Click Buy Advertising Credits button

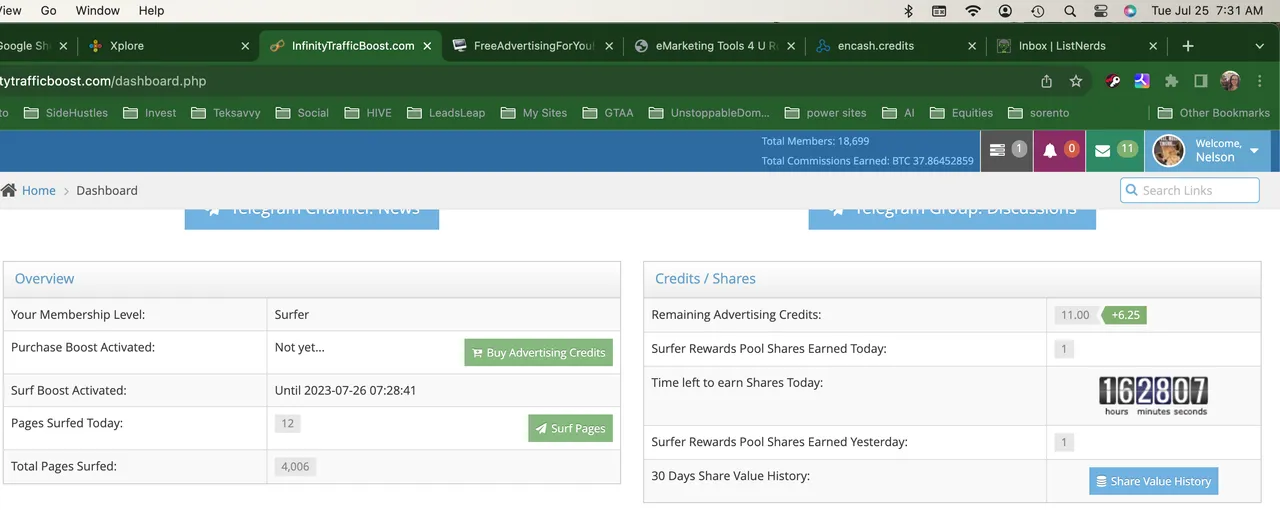click(538, 353)
